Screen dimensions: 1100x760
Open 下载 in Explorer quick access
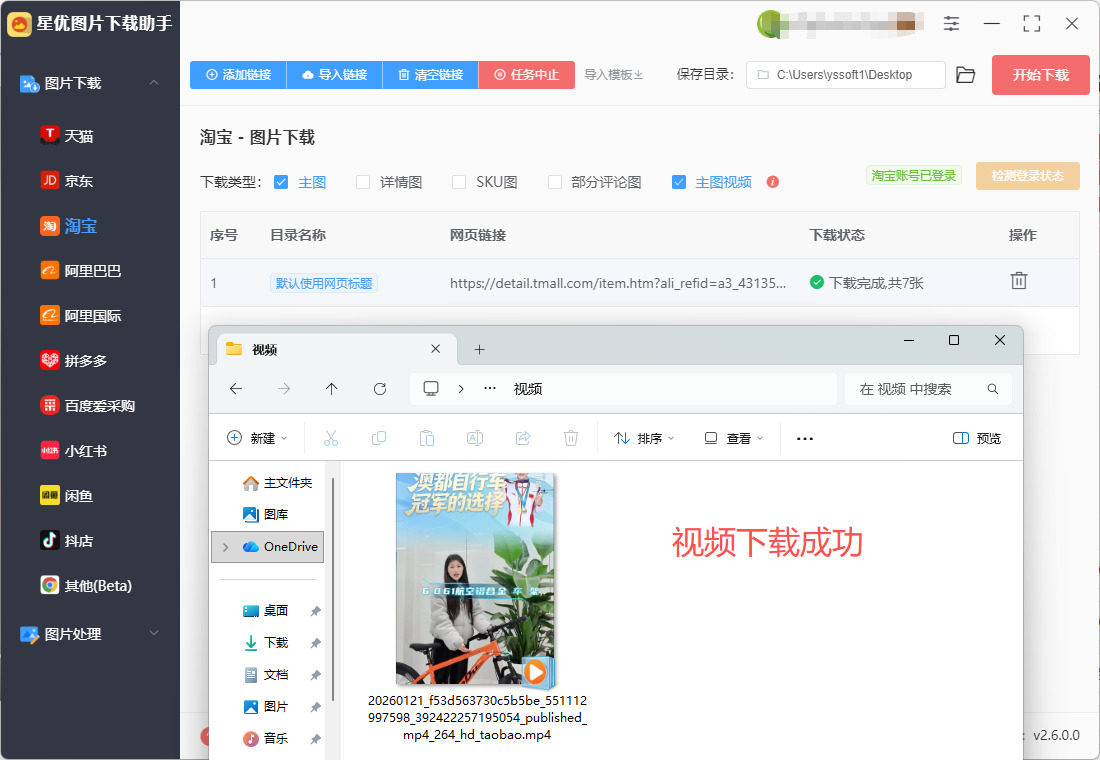266,643
